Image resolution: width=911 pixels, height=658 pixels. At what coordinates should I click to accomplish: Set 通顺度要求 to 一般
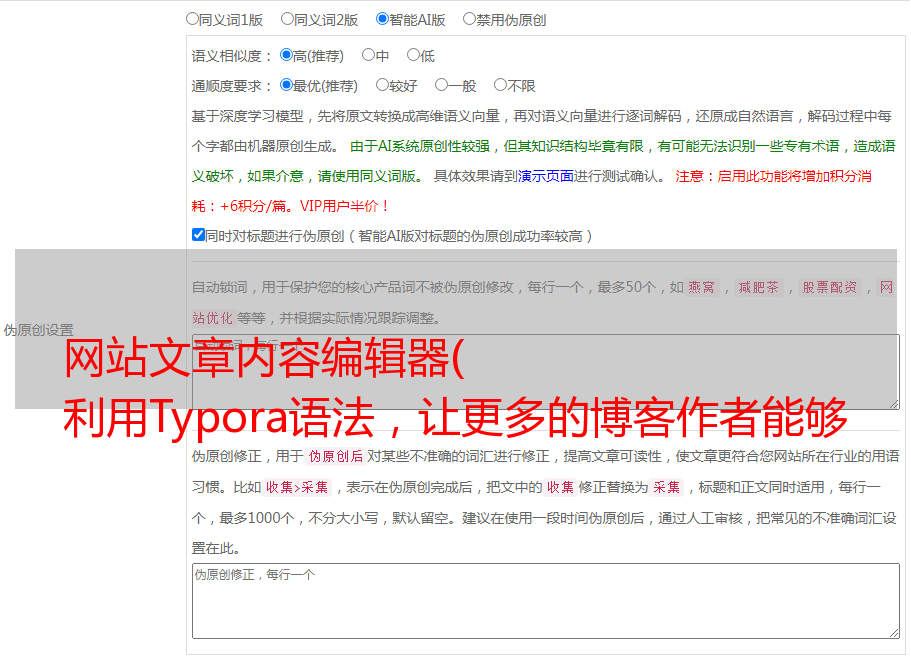coord(442,85)
